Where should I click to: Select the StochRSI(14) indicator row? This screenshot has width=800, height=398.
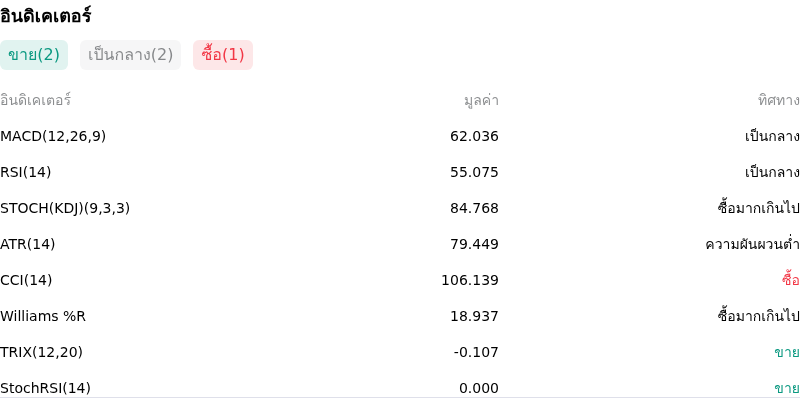[400, 387]
